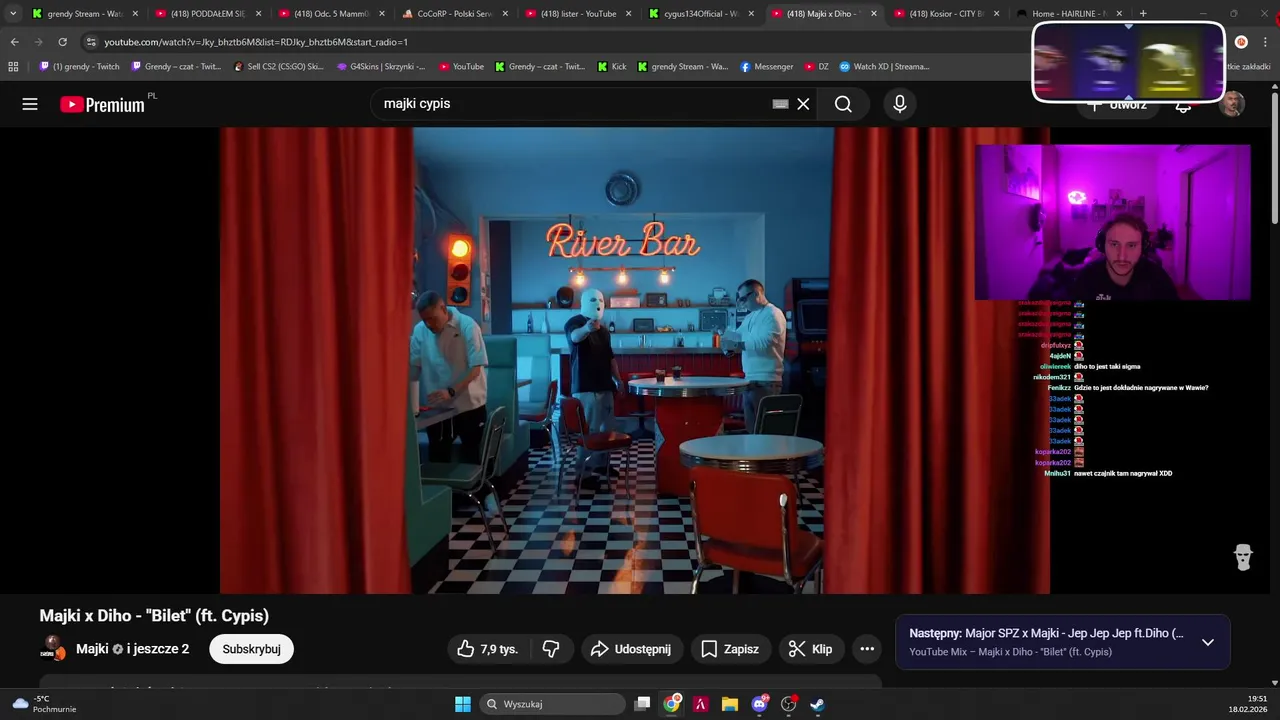1280x720 pixels.
Task: Like the video with thumbs up
Action: coord(487,649)
